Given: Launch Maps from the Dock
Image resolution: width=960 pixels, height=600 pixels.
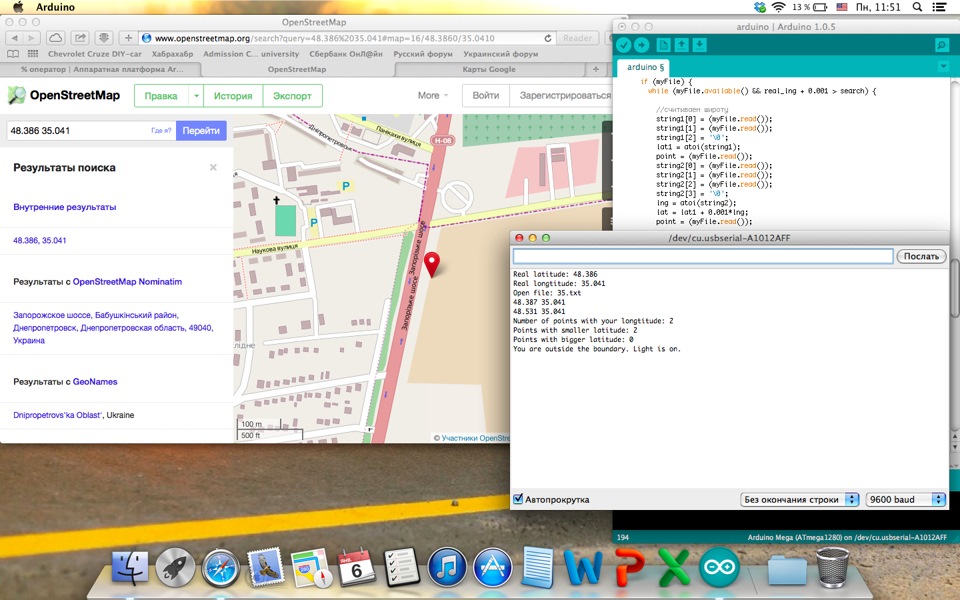Looking at the screenshot, I should click(311, 568).
